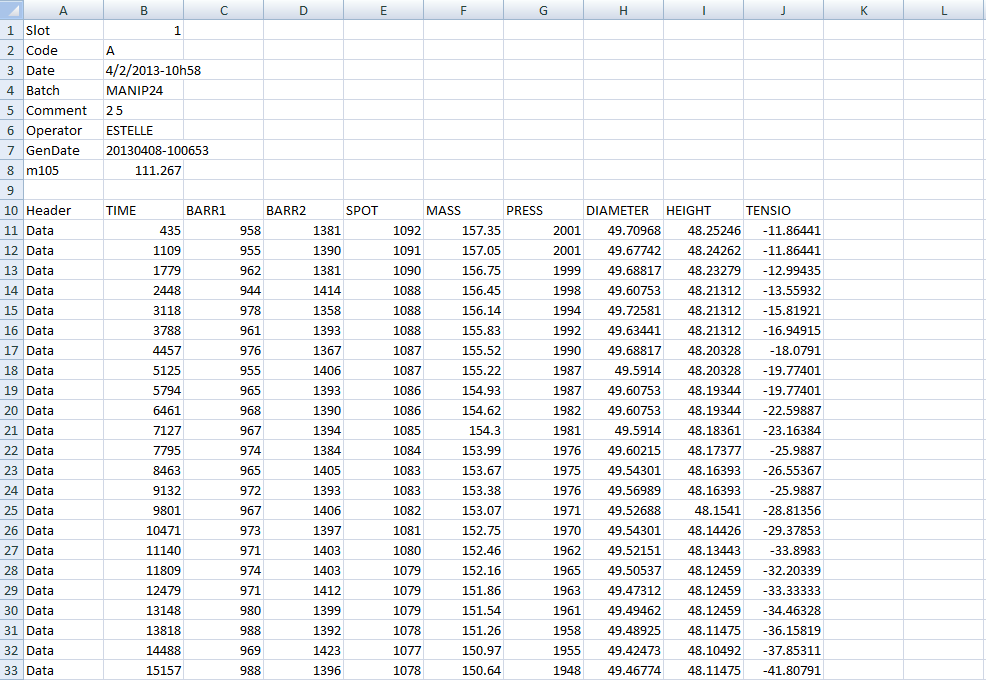Click the 'BARR1' heading cell
Screen dimensions: 986x680
(223, 210)
